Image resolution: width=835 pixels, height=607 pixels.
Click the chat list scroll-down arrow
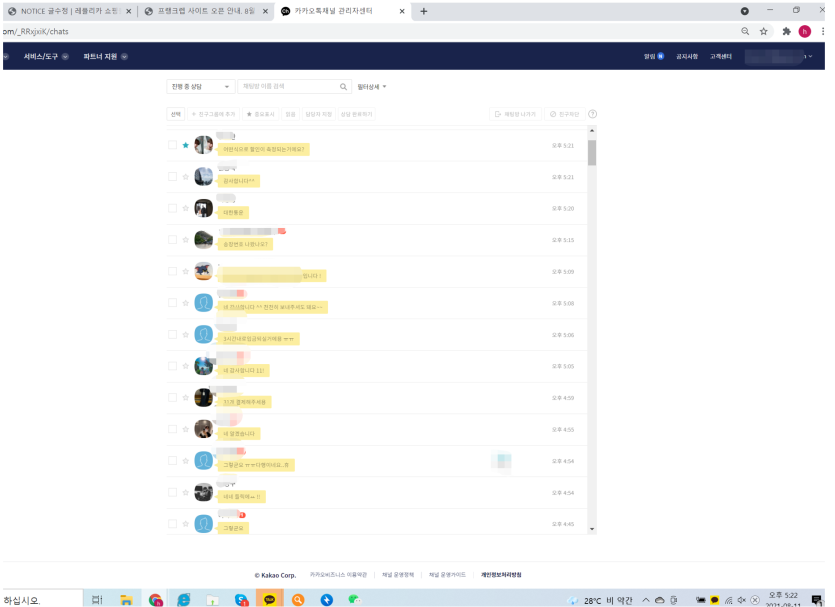coord(592,529)
